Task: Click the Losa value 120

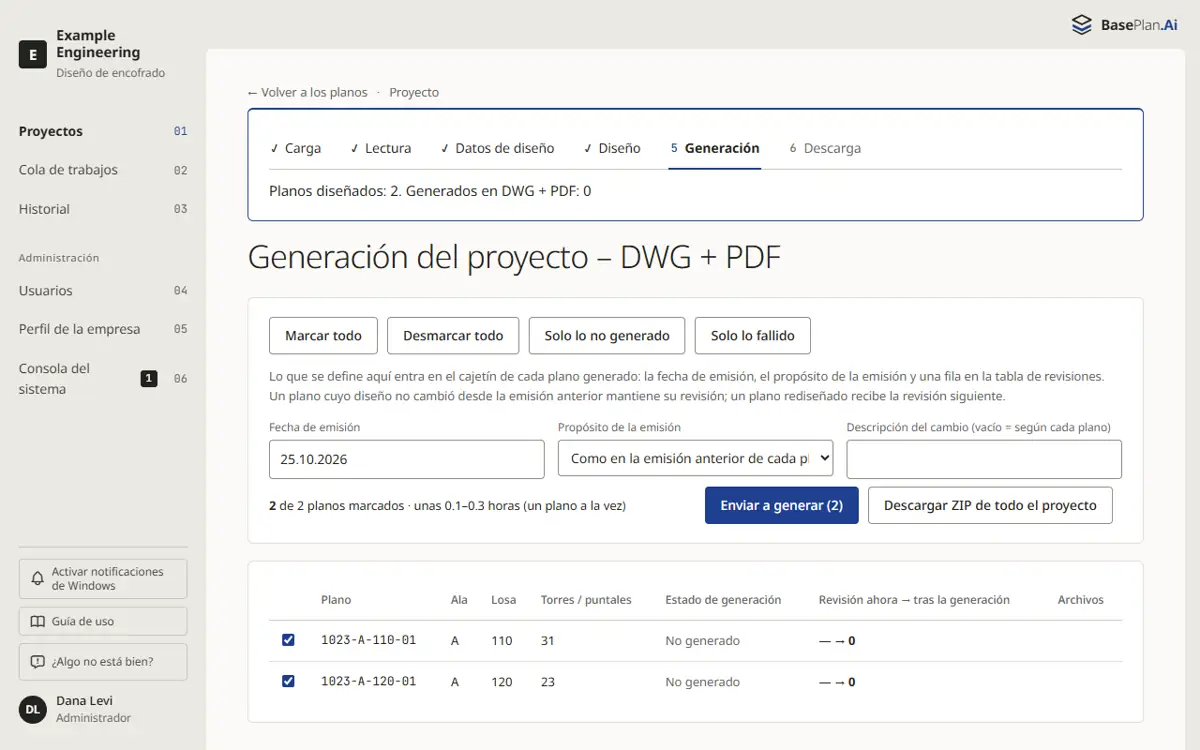Action: tap(502, 682)
